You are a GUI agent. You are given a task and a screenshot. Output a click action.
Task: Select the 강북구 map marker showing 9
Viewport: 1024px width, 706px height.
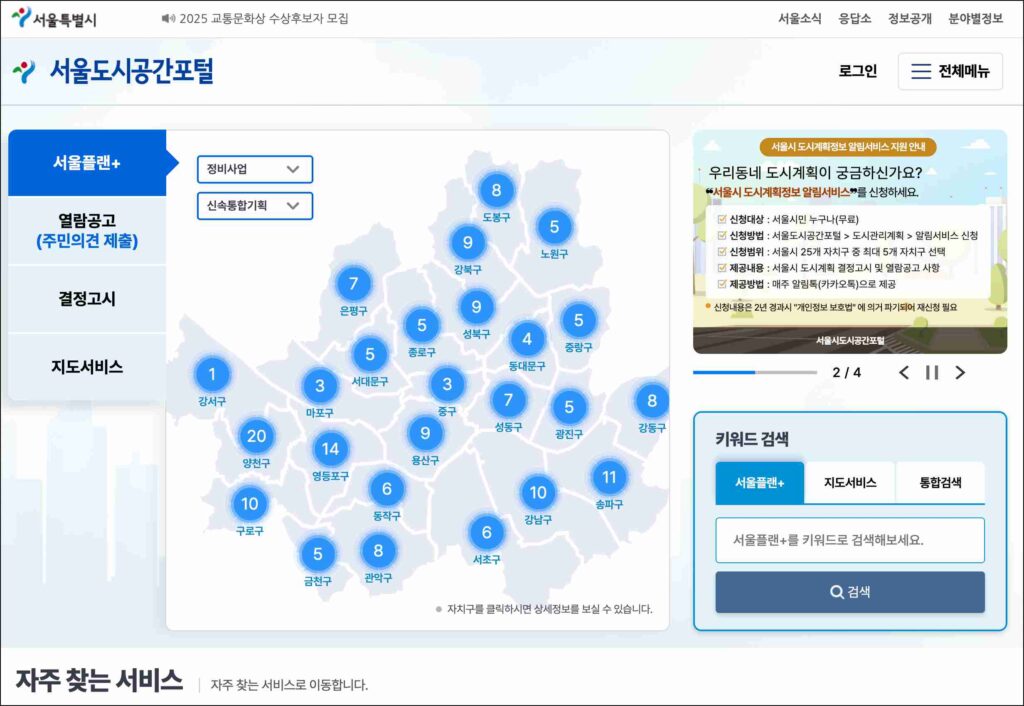click(x=468, y=242)
